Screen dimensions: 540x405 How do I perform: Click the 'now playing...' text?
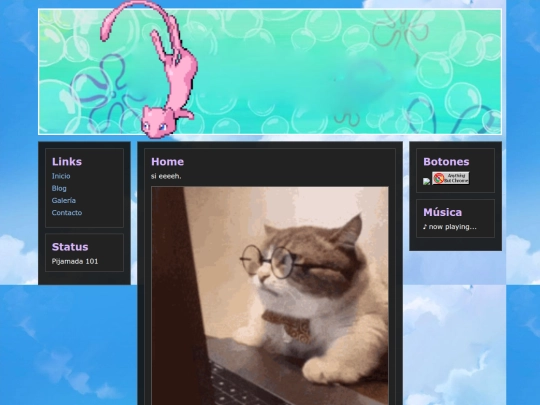450,227
